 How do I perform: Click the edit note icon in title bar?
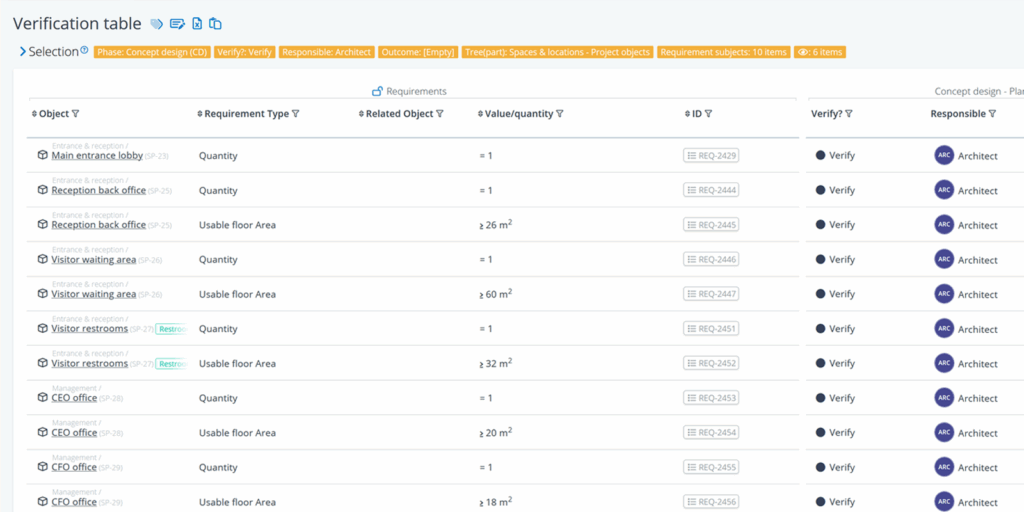click(x=177, y=24)
